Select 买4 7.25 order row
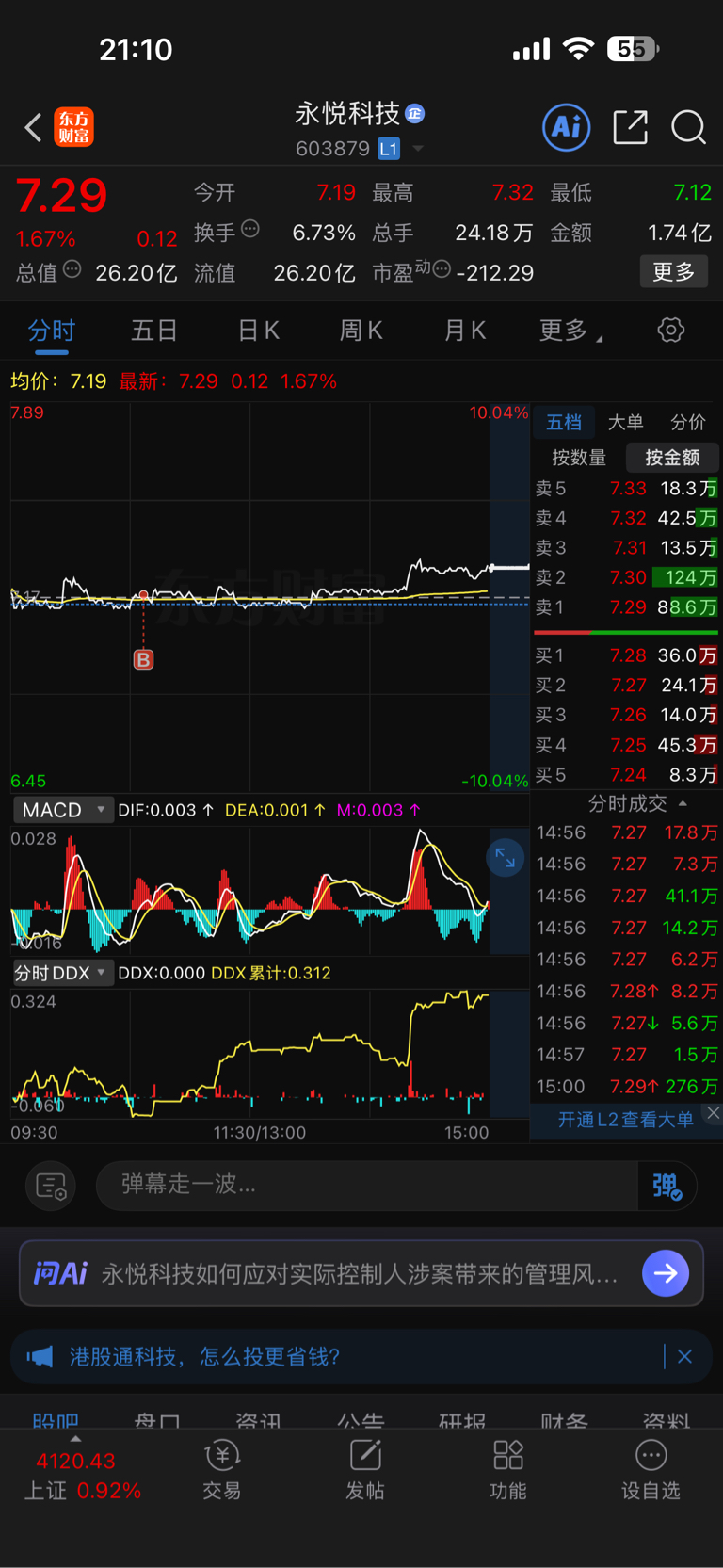 click(x=626, y=745)
